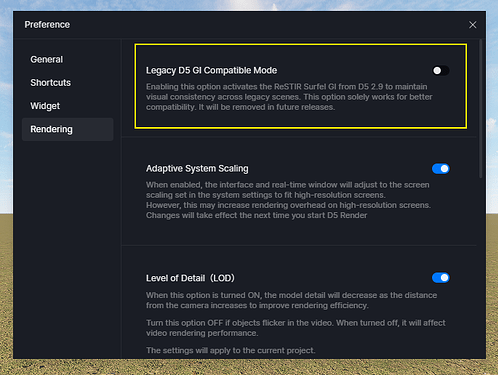Turn off the Level of Detail (LOD) toggle

440,278
